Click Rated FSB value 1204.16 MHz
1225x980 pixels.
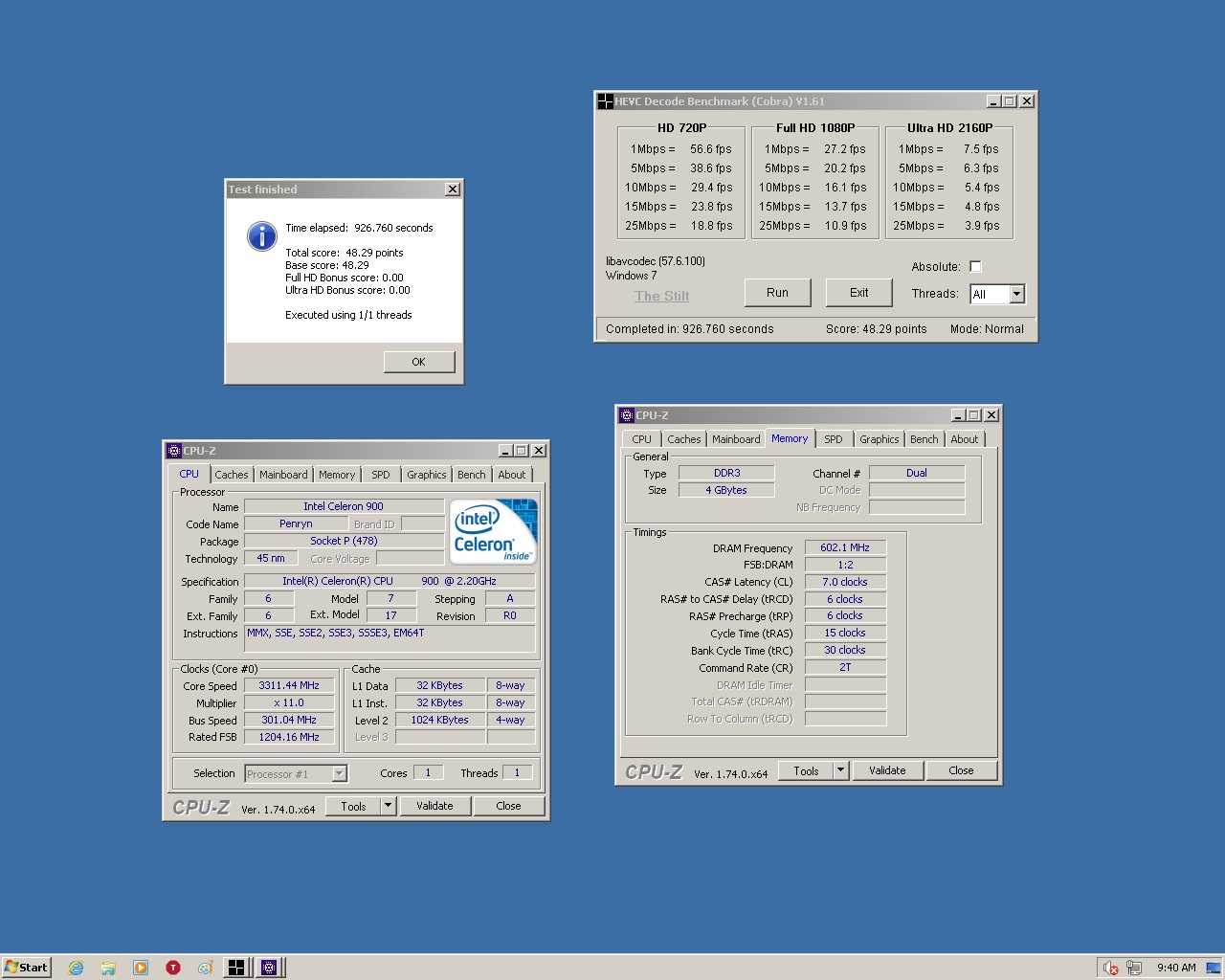tap(289, 737)
